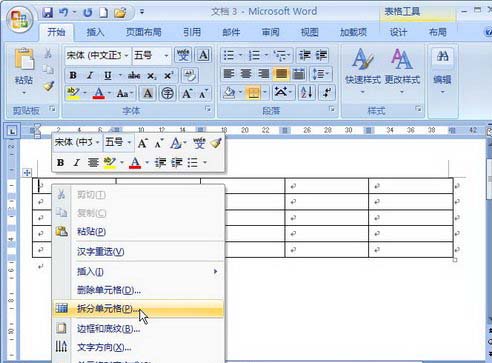The height and width of the screenshot is (363, 492).
Task: Cut selection using ribbon scissors icon
Action: [x=48, y=53]
